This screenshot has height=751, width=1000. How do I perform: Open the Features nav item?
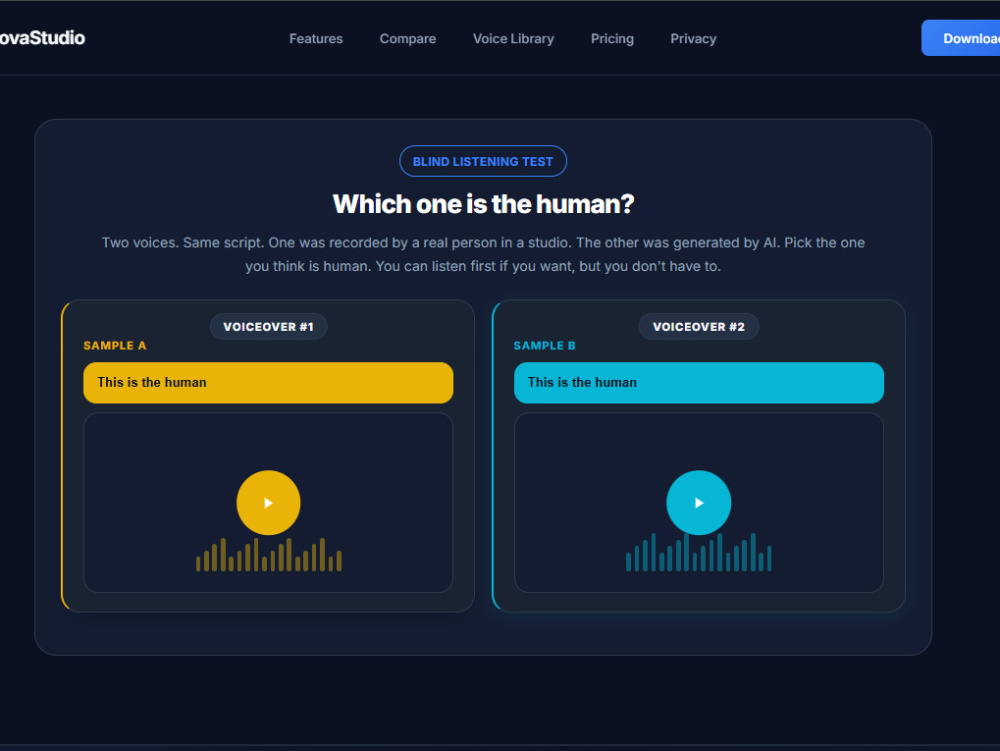(316, 39)
